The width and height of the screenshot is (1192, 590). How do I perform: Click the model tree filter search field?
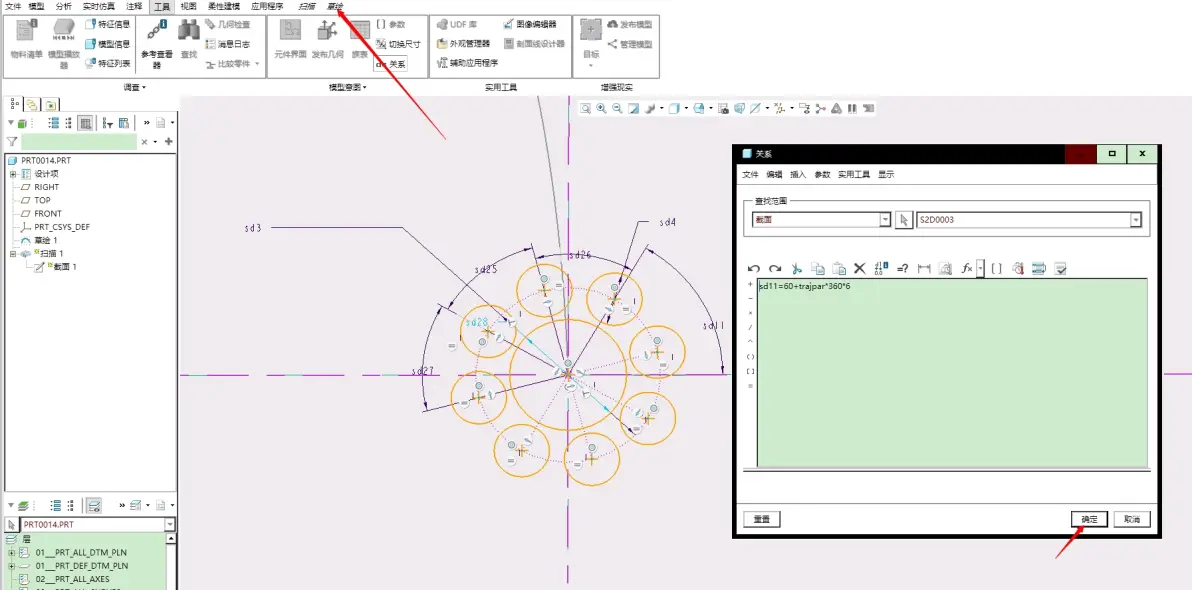tap(79, 141)
